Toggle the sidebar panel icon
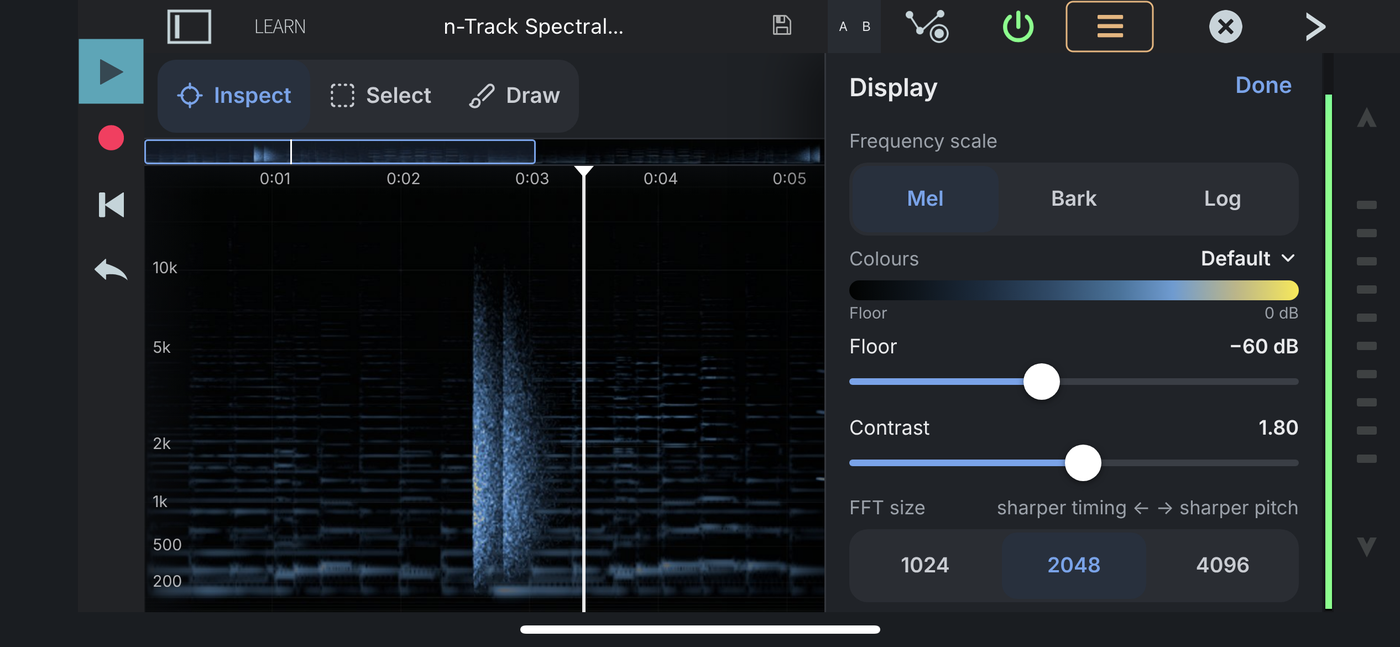The height and width of the screenshot is (647, 1400). 189,26
